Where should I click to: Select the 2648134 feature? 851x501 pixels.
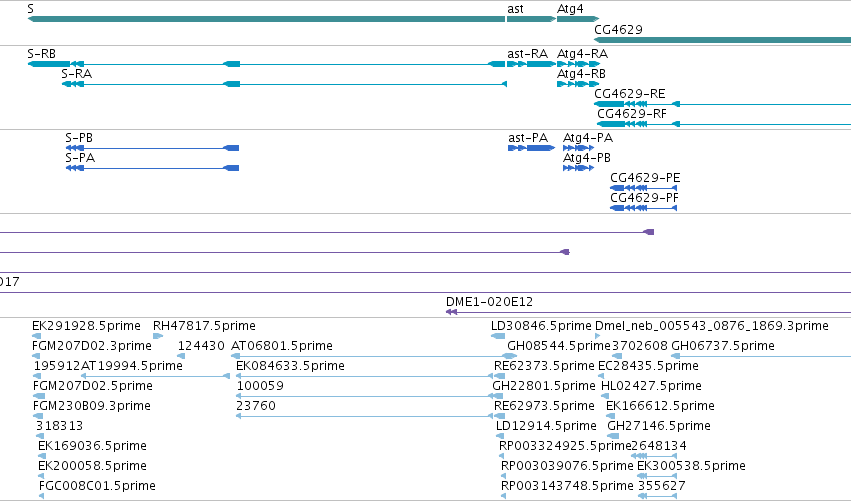pos(654,456)
